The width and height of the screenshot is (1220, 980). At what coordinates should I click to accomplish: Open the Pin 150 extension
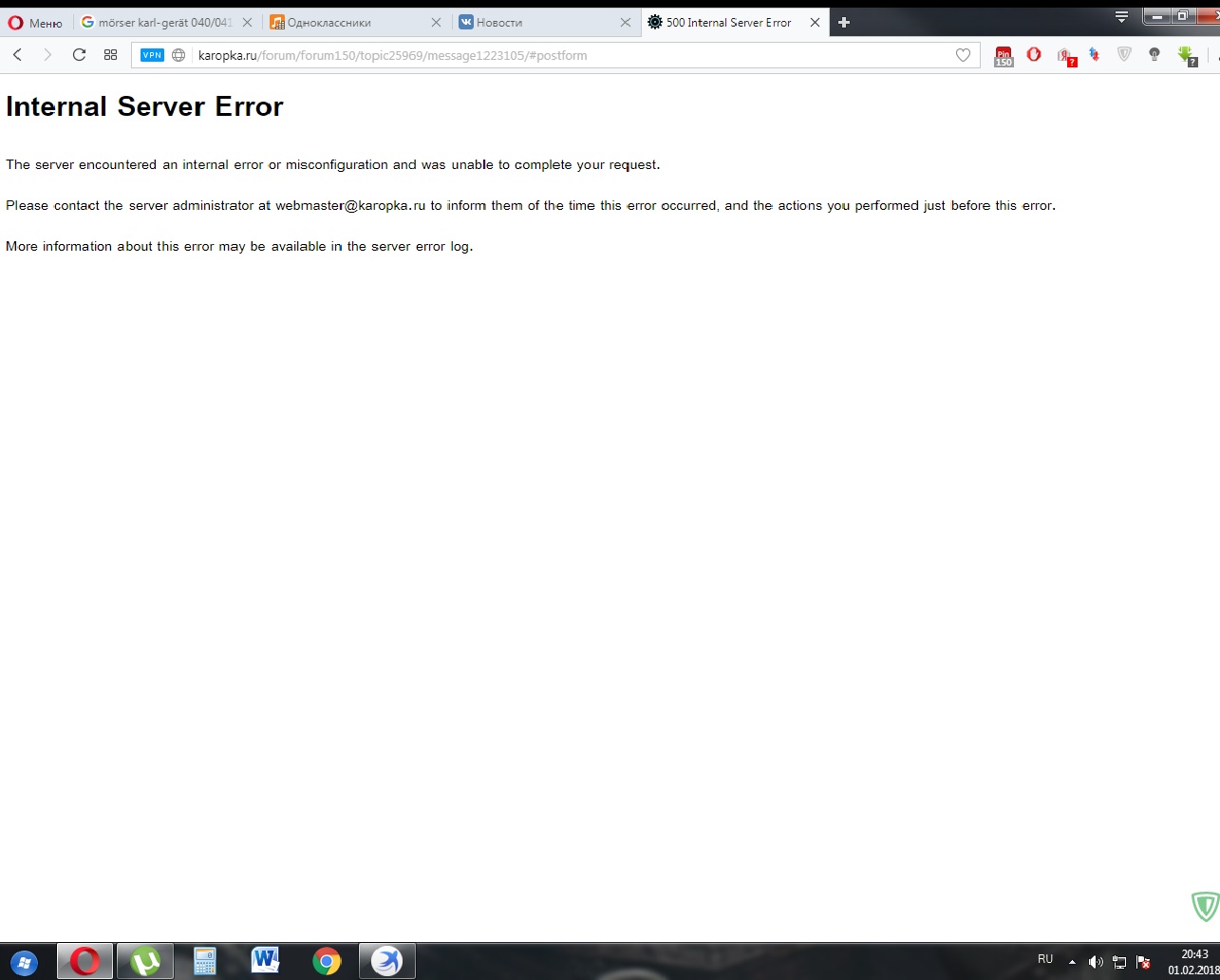tap(1004, 56)
